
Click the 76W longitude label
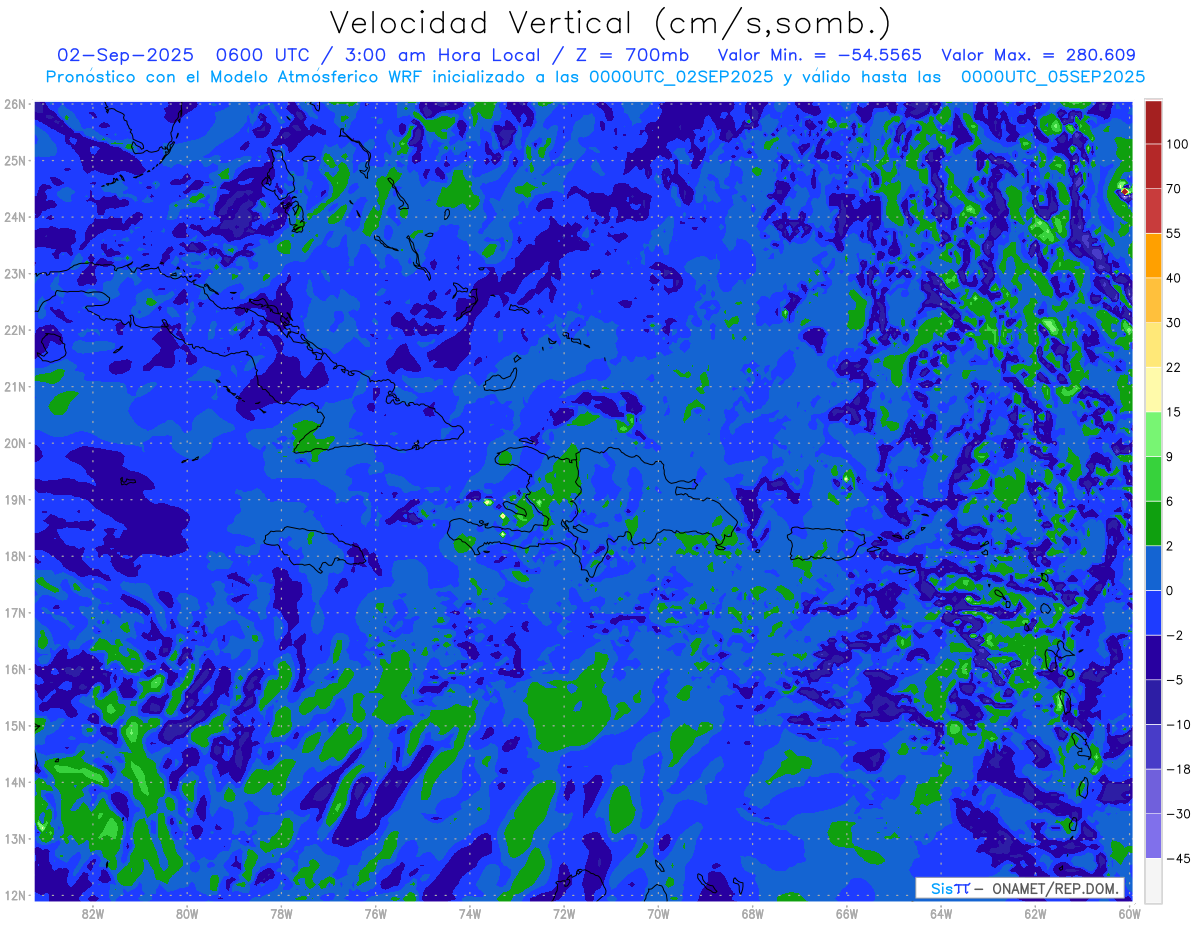click(375, 913)
